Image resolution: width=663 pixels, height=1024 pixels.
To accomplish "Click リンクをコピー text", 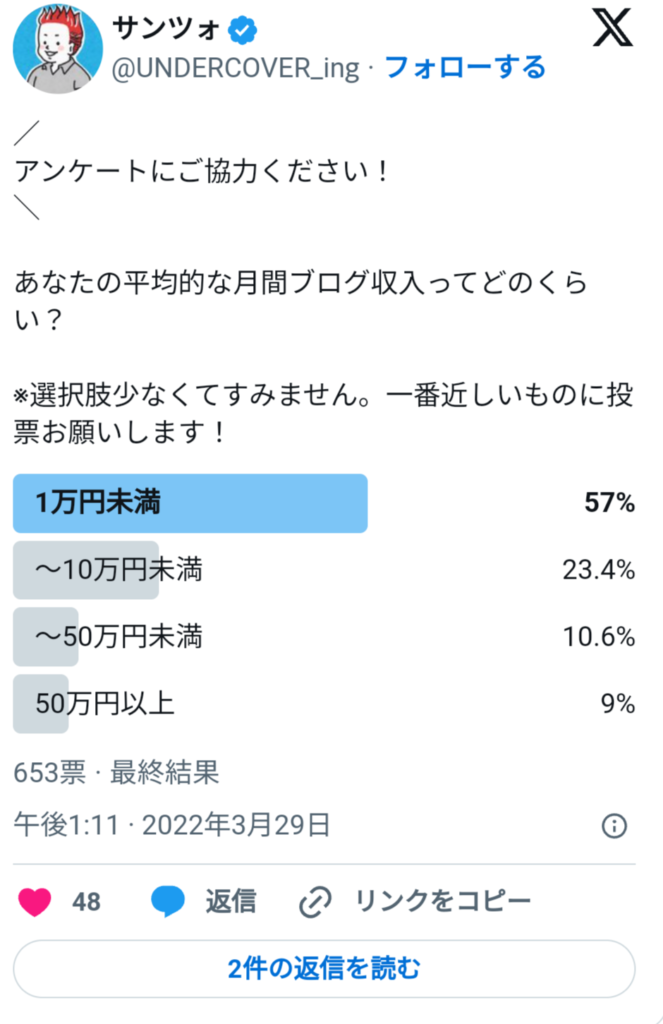I will click(443, 902).
